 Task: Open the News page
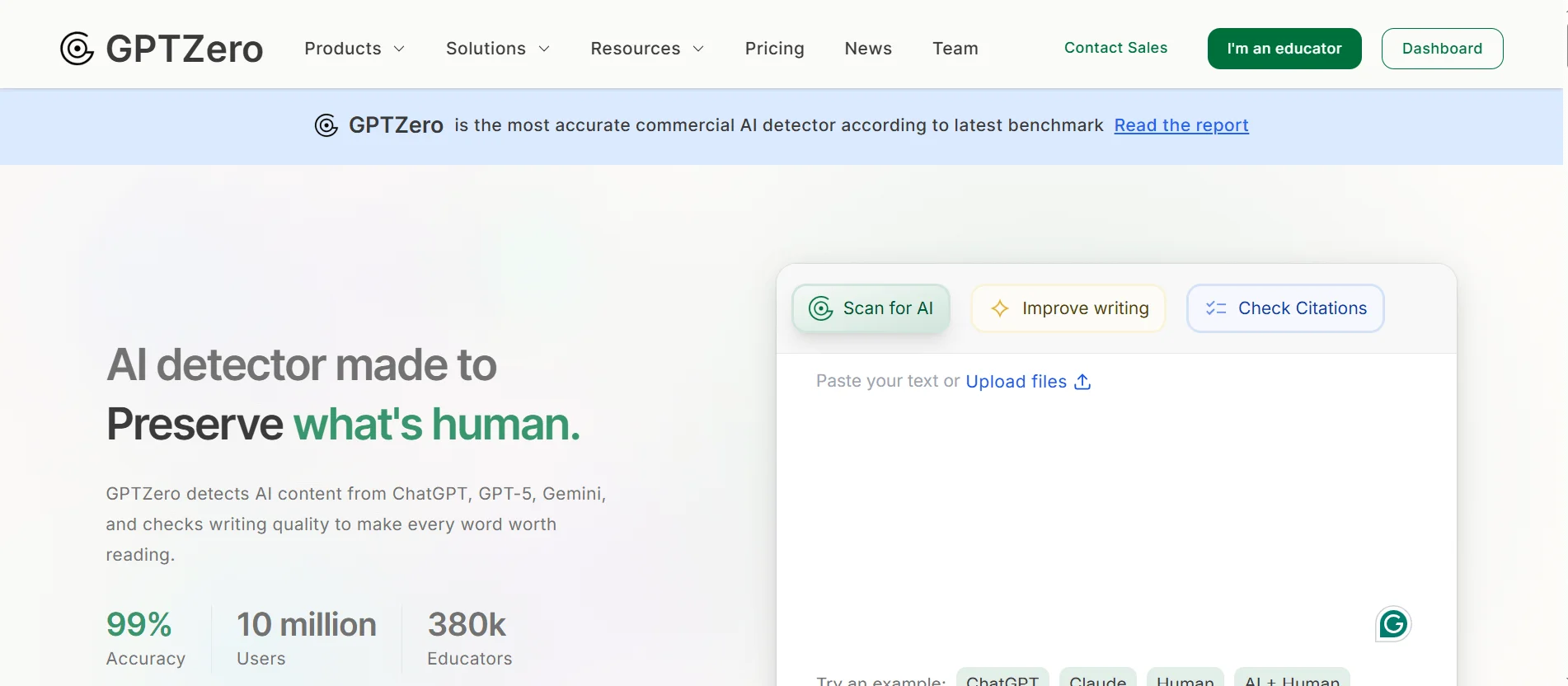click(868, 49)
